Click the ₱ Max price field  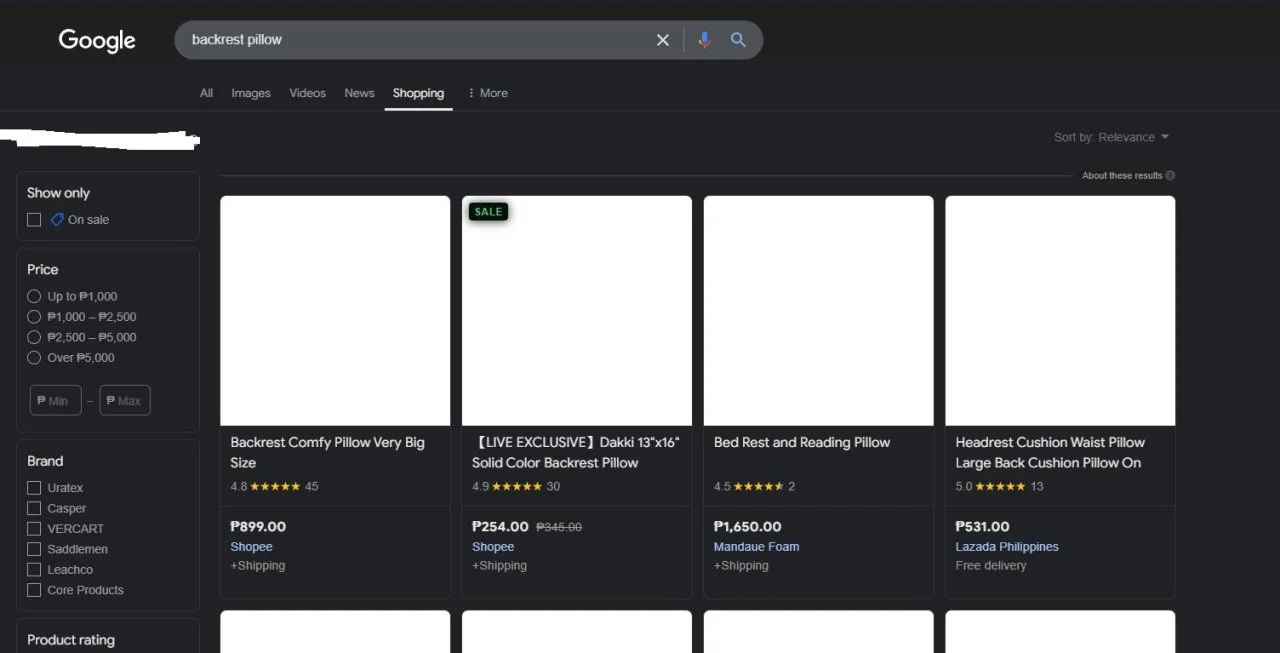(x=125, y=401)
